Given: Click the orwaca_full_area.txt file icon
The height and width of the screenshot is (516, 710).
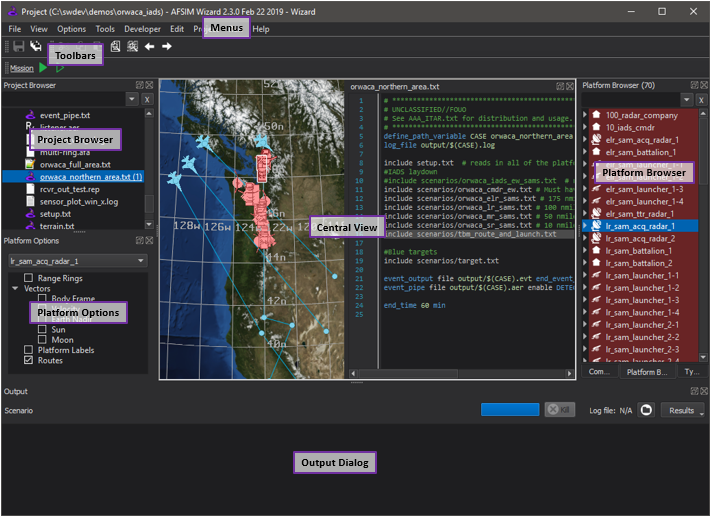Looking at the screenshot, I should click(30, 164).
